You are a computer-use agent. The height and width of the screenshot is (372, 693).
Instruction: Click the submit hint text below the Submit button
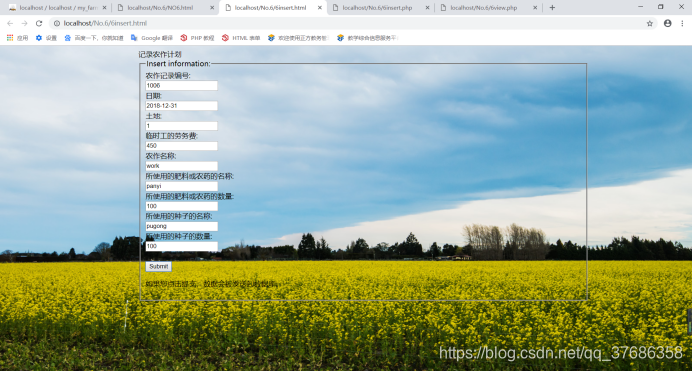tap(211, 284)
